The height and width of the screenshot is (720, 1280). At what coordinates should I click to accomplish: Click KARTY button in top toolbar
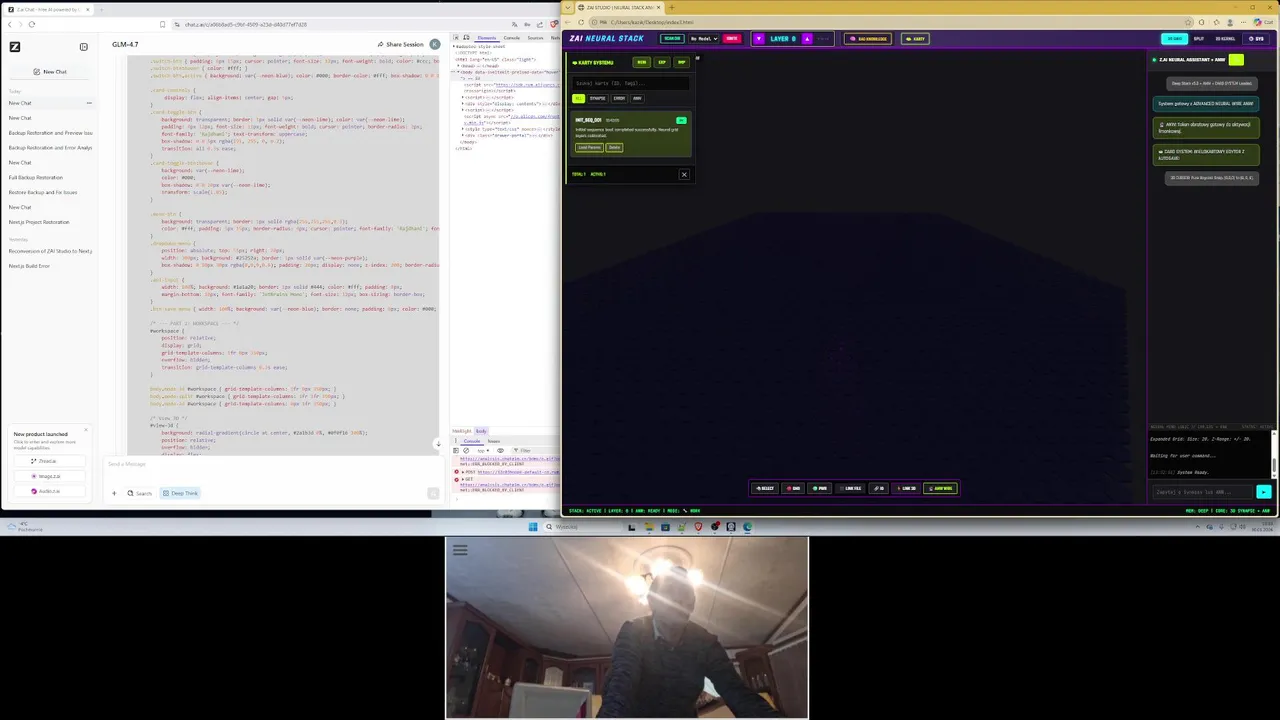click(915, 39)
